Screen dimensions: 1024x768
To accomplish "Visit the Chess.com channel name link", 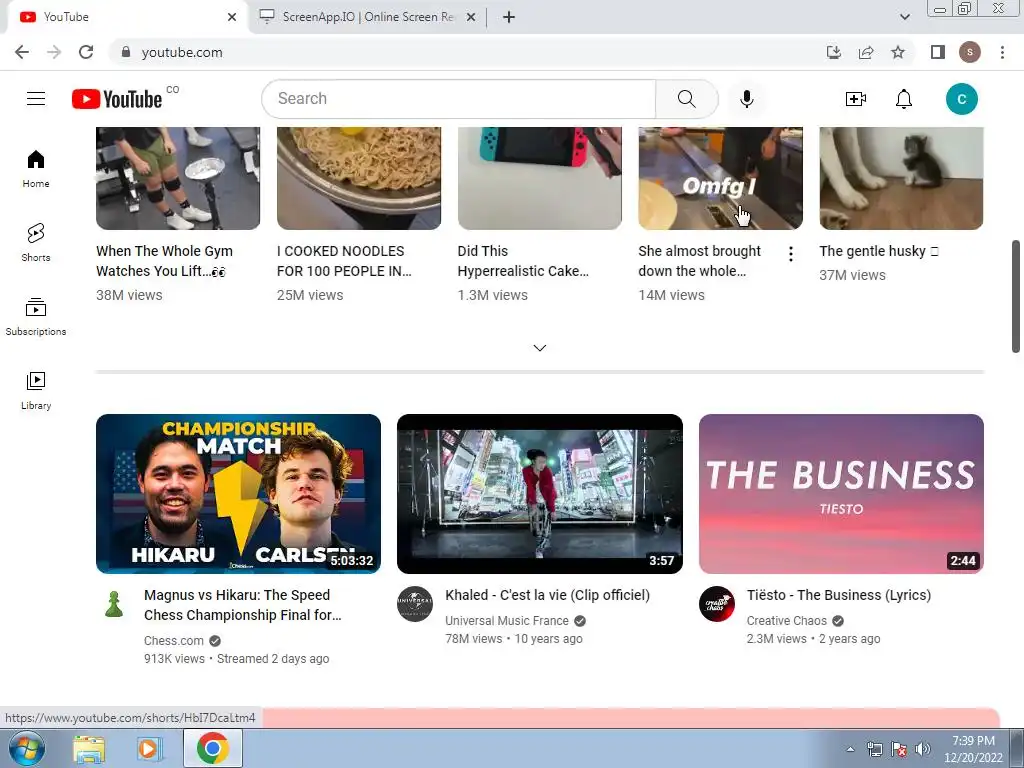I will click(173, 641).
